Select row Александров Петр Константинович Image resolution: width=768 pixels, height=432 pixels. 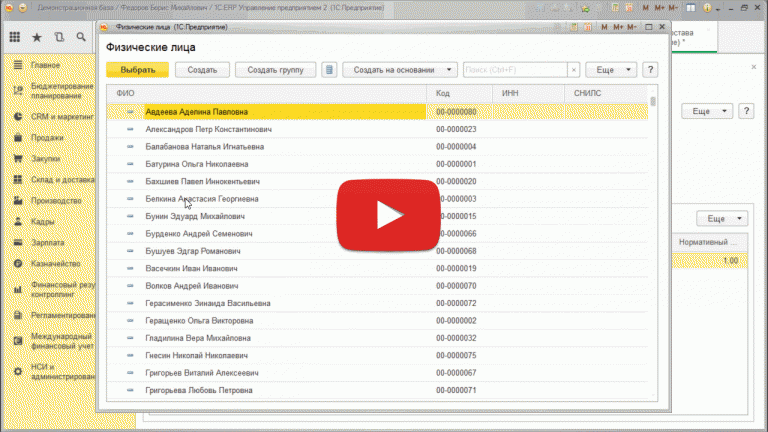tap(377, 129)
